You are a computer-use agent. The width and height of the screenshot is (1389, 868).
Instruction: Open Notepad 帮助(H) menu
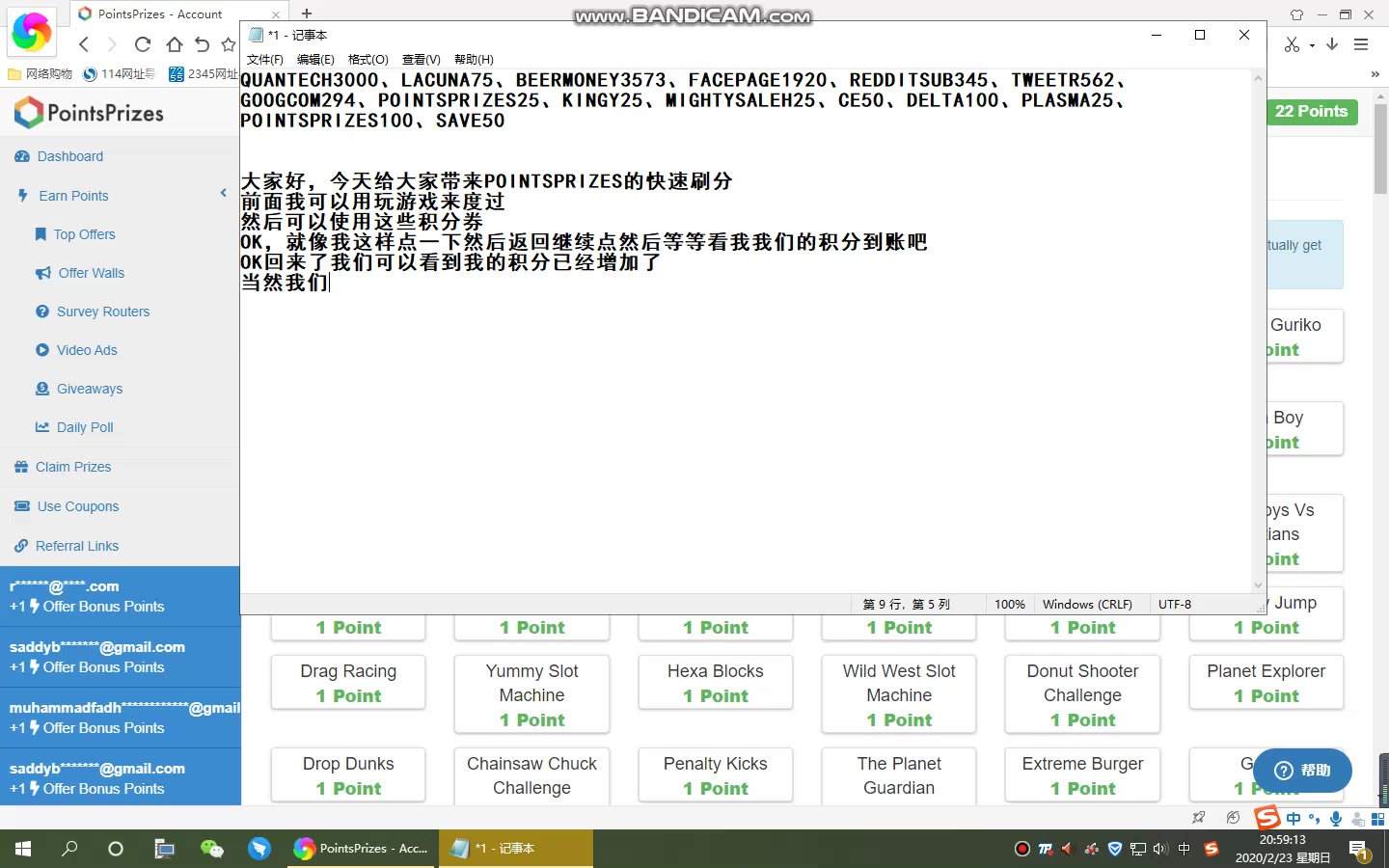click(474, 60)
